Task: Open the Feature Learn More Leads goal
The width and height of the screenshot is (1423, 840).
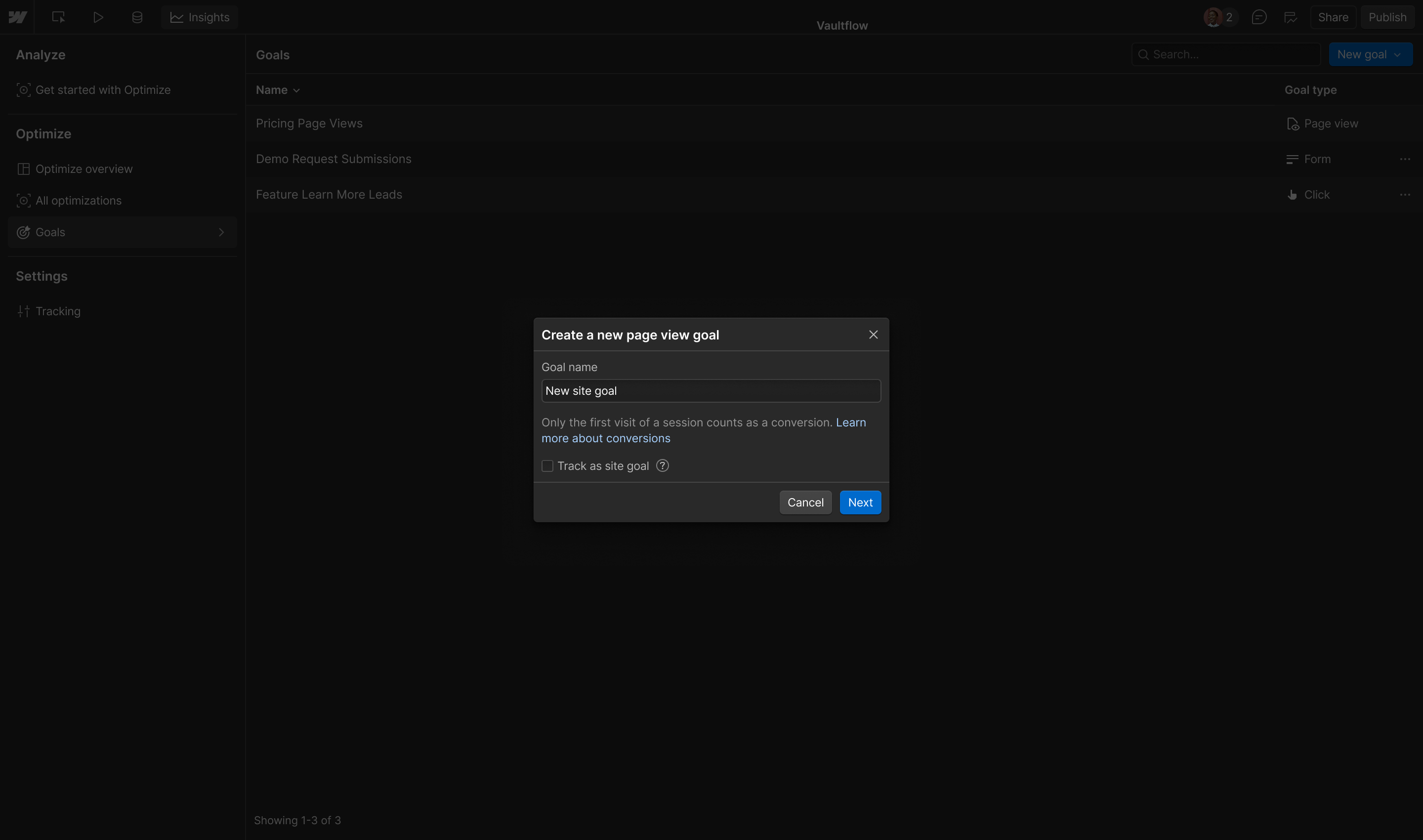Action: [x=329, y=195]
